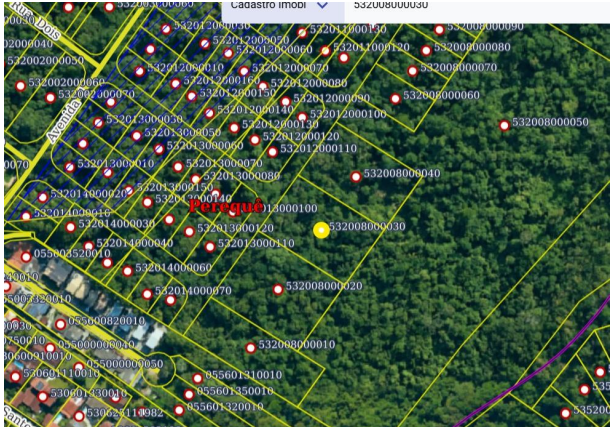This screenshot has height=427, width=612.
Task: Select the marker for parcel 532008000060
Action: [395, 98]
